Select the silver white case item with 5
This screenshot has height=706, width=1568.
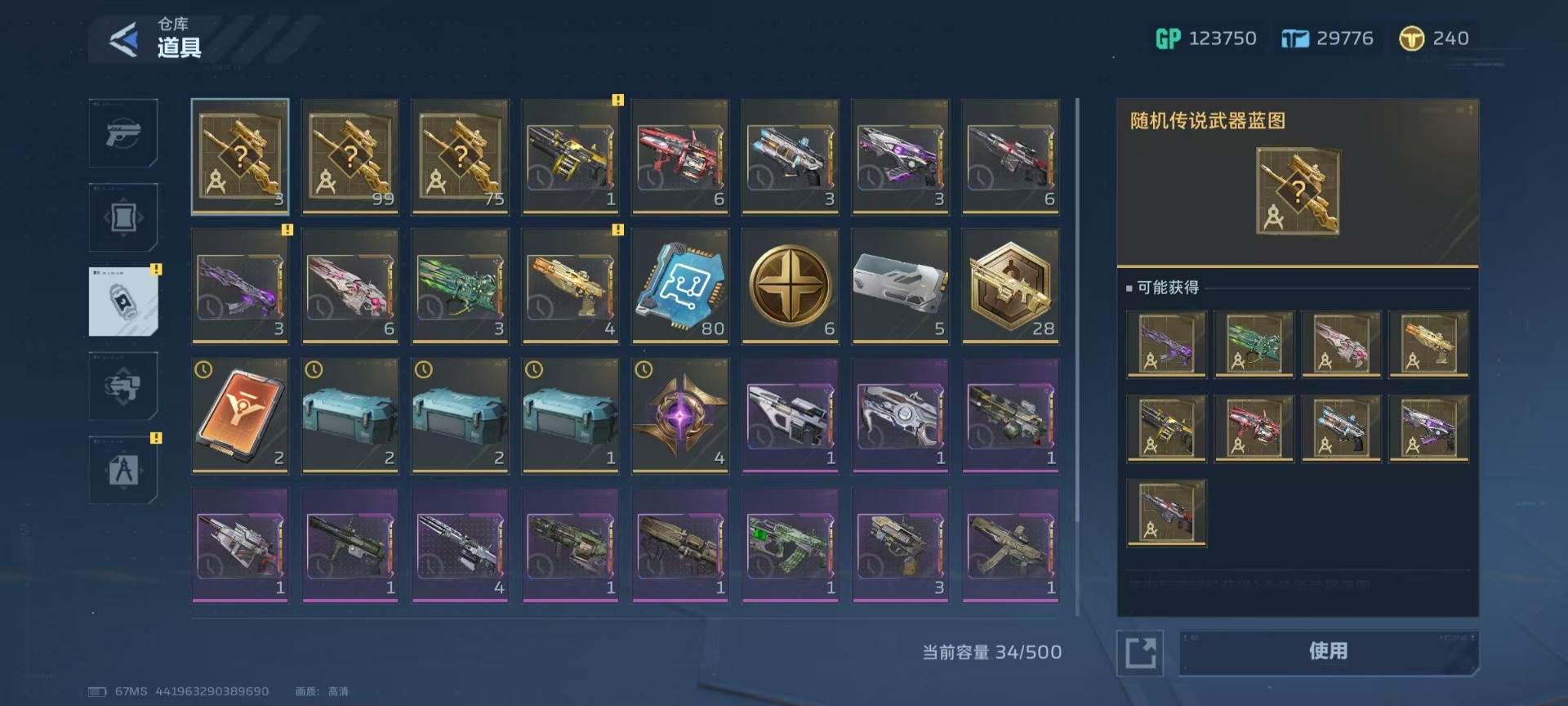tap(900, 285)
